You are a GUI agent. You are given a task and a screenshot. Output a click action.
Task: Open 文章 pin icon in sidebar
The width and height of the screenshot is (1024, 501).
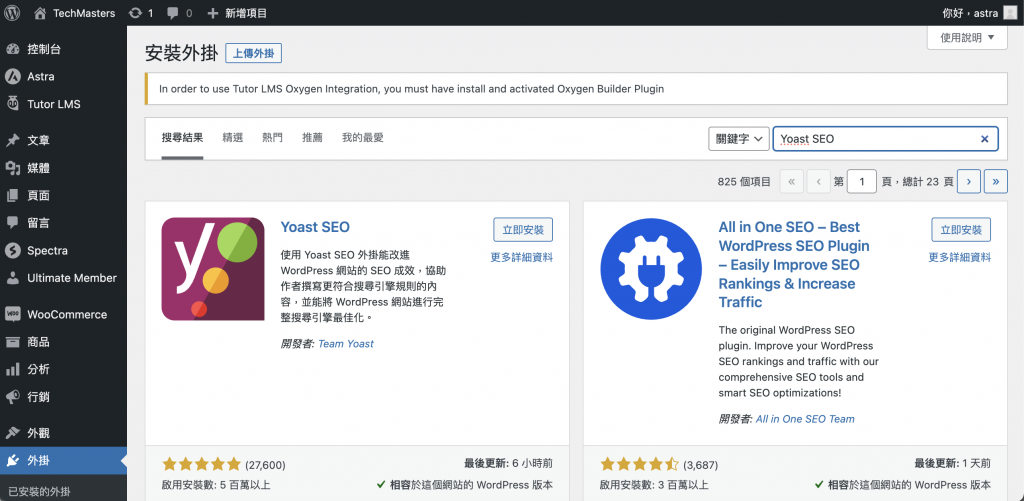pyautogui.click(x=12, y=140)
